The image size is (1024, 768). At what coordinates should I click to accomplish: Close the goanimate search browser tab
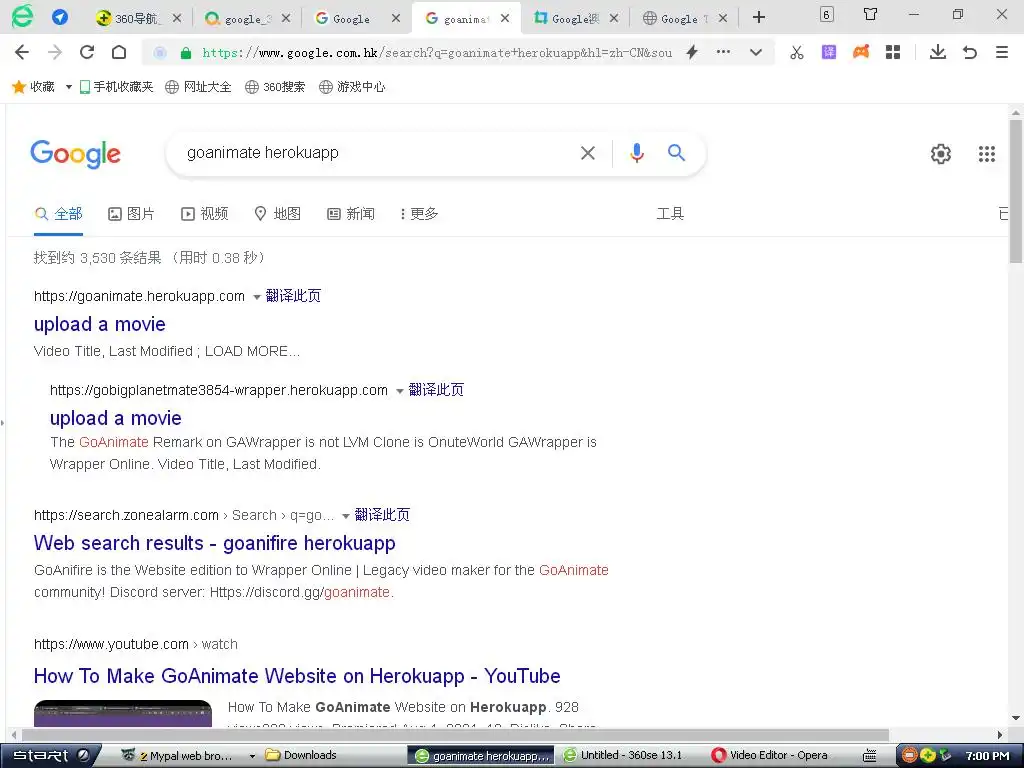click(x=505, y=19)
